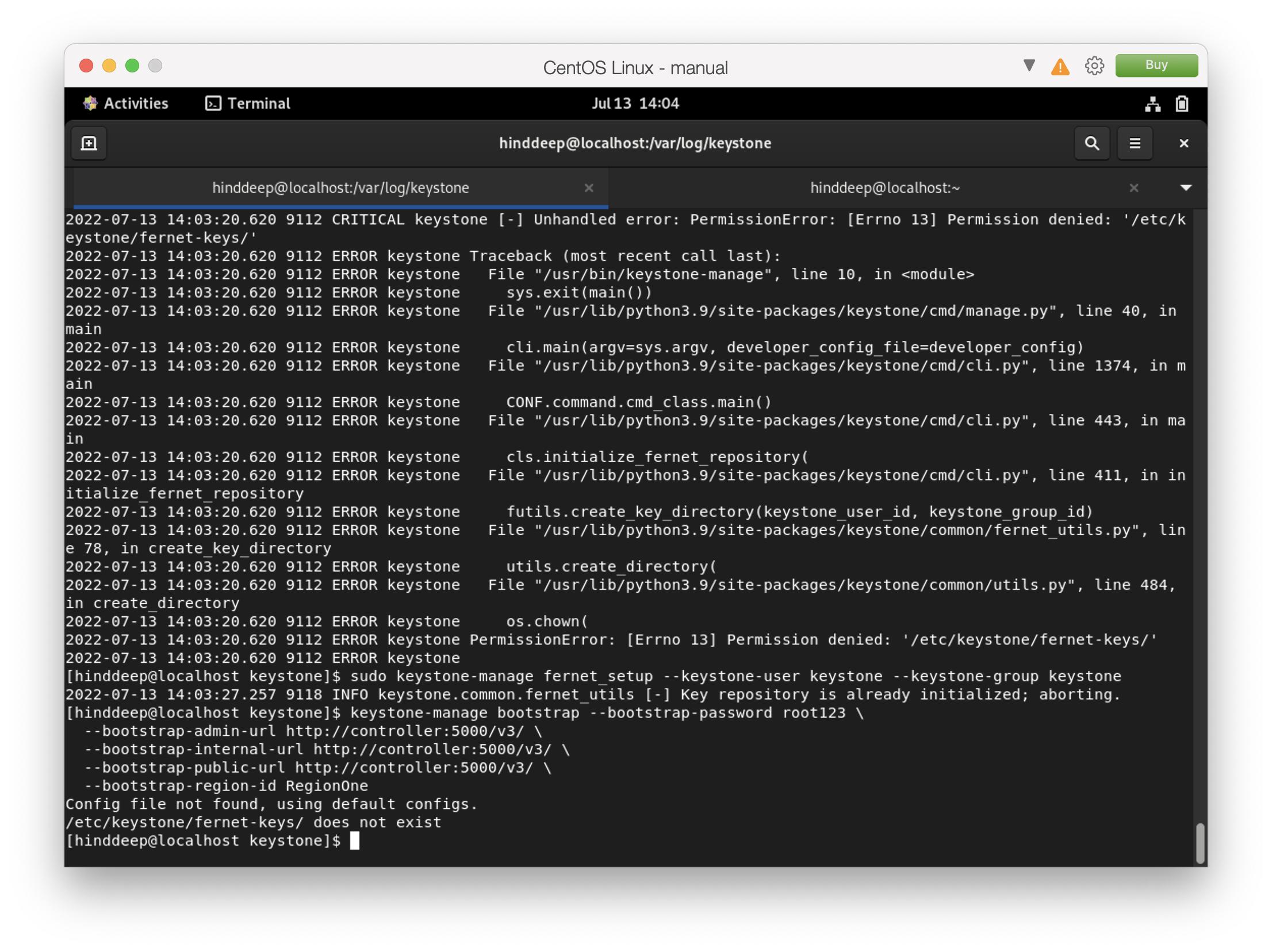
Task: Expand the tab list dropdown arrow
Action: click(x=1185, y=188)
